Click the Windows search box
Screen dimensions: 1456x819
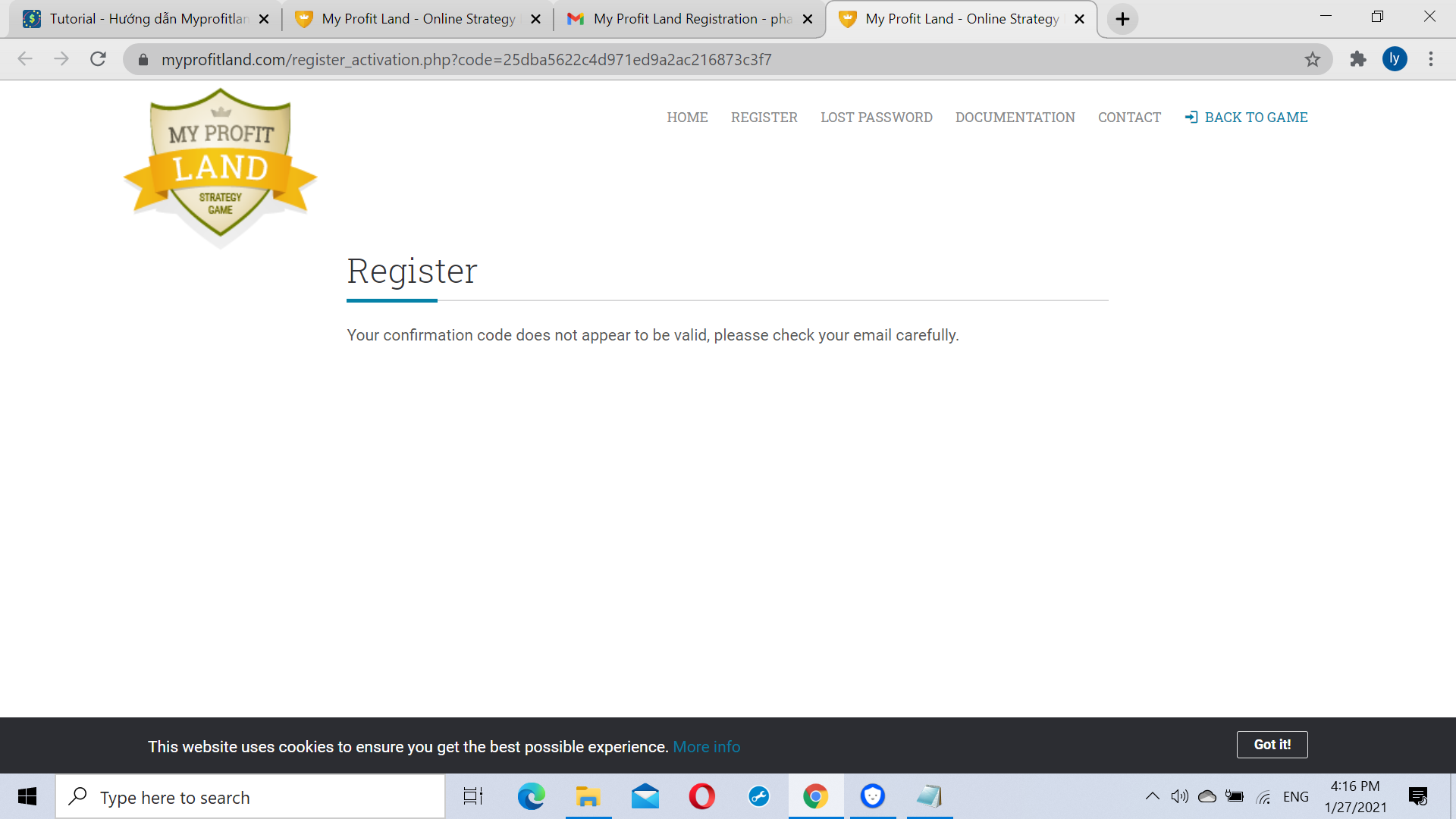(250, 797)
